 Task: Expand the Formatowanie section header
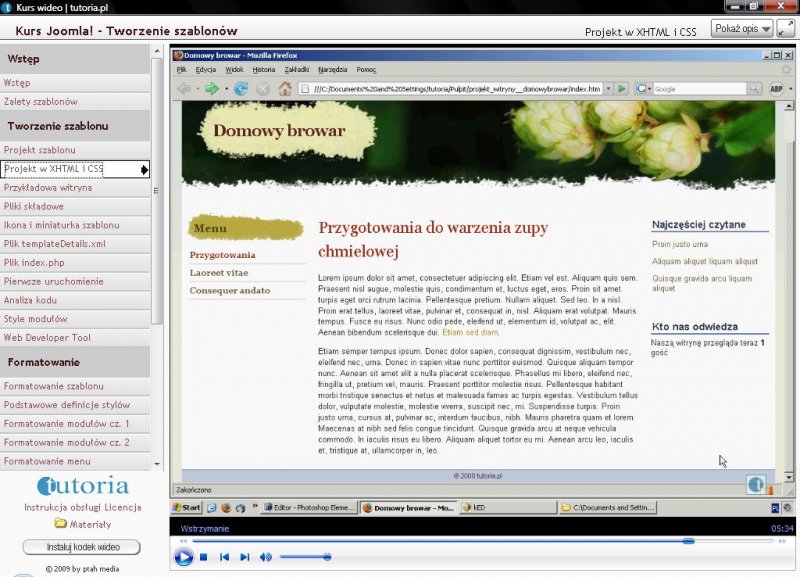(x=44, y=362)
